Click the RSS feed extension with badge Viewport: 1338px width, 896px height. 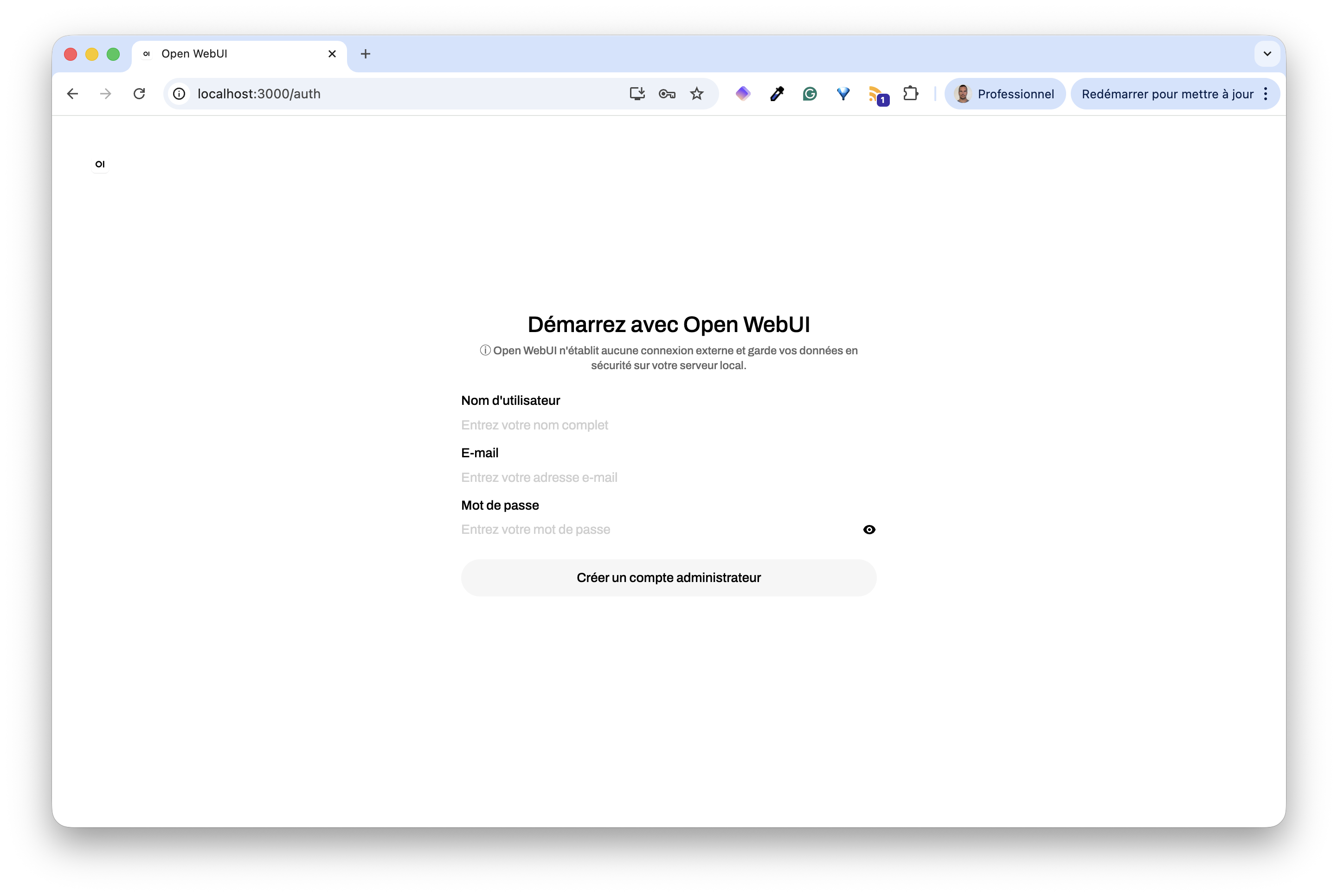pyautogui.click(x=878, y=95)
